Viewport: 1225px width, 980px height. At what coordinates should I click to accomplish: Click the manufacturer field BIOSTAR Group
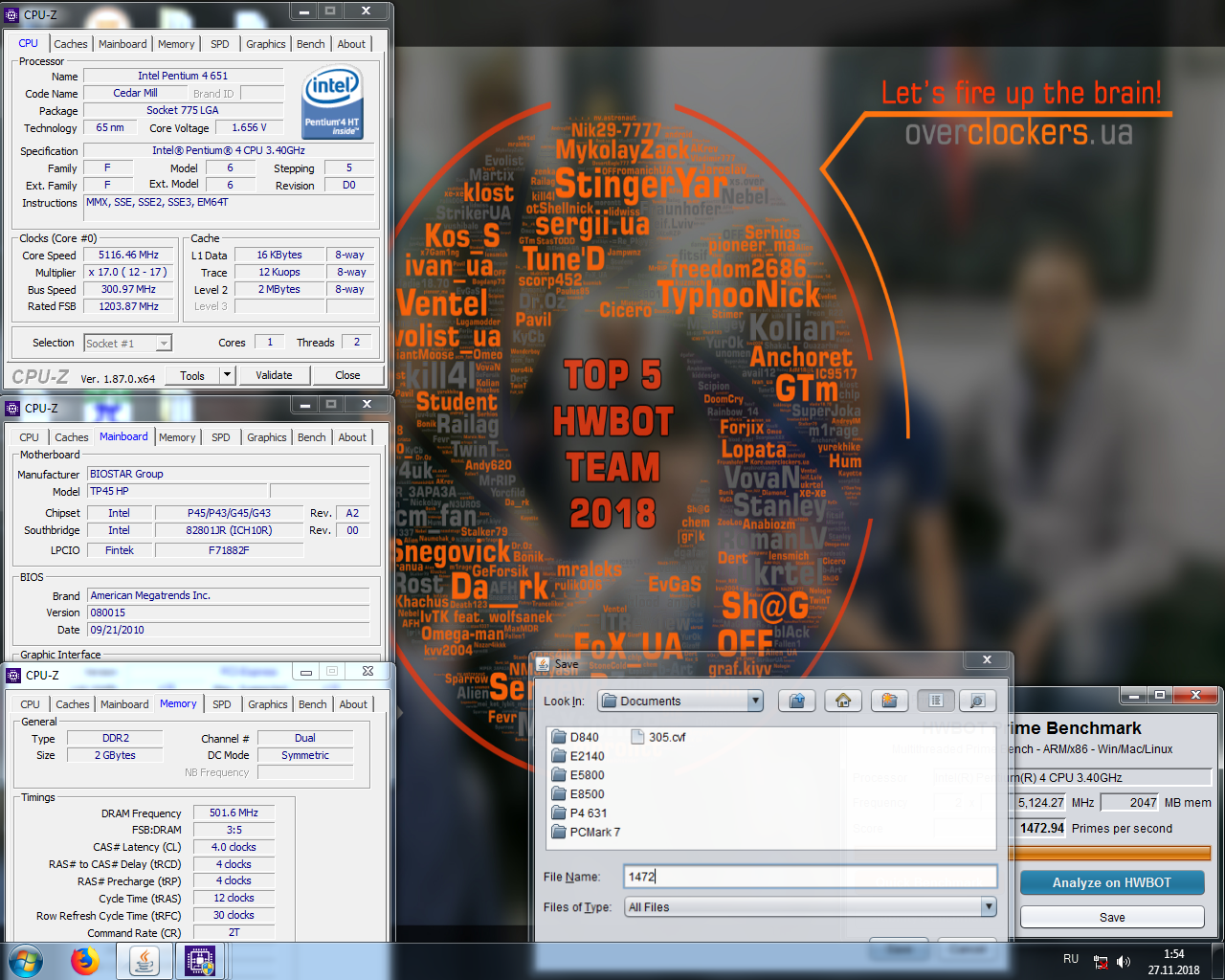[228, 474]
